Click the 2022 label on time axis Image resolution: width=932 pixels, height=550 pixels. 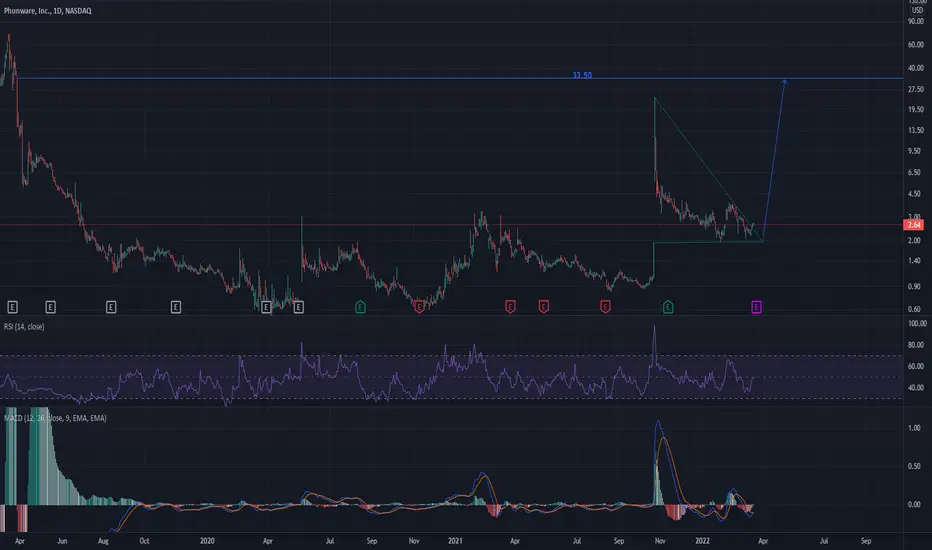(x=703, y=541)
